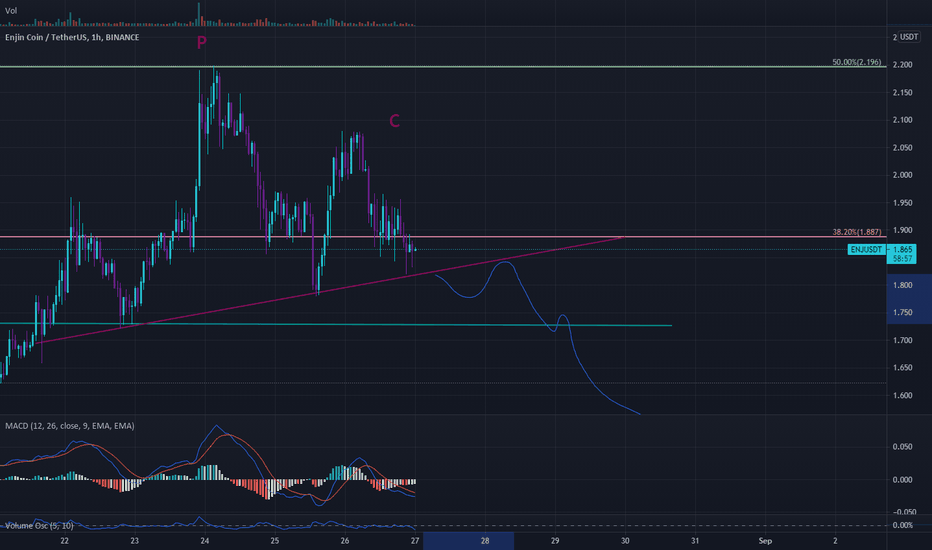Click date 27 on the time axis

415,541
